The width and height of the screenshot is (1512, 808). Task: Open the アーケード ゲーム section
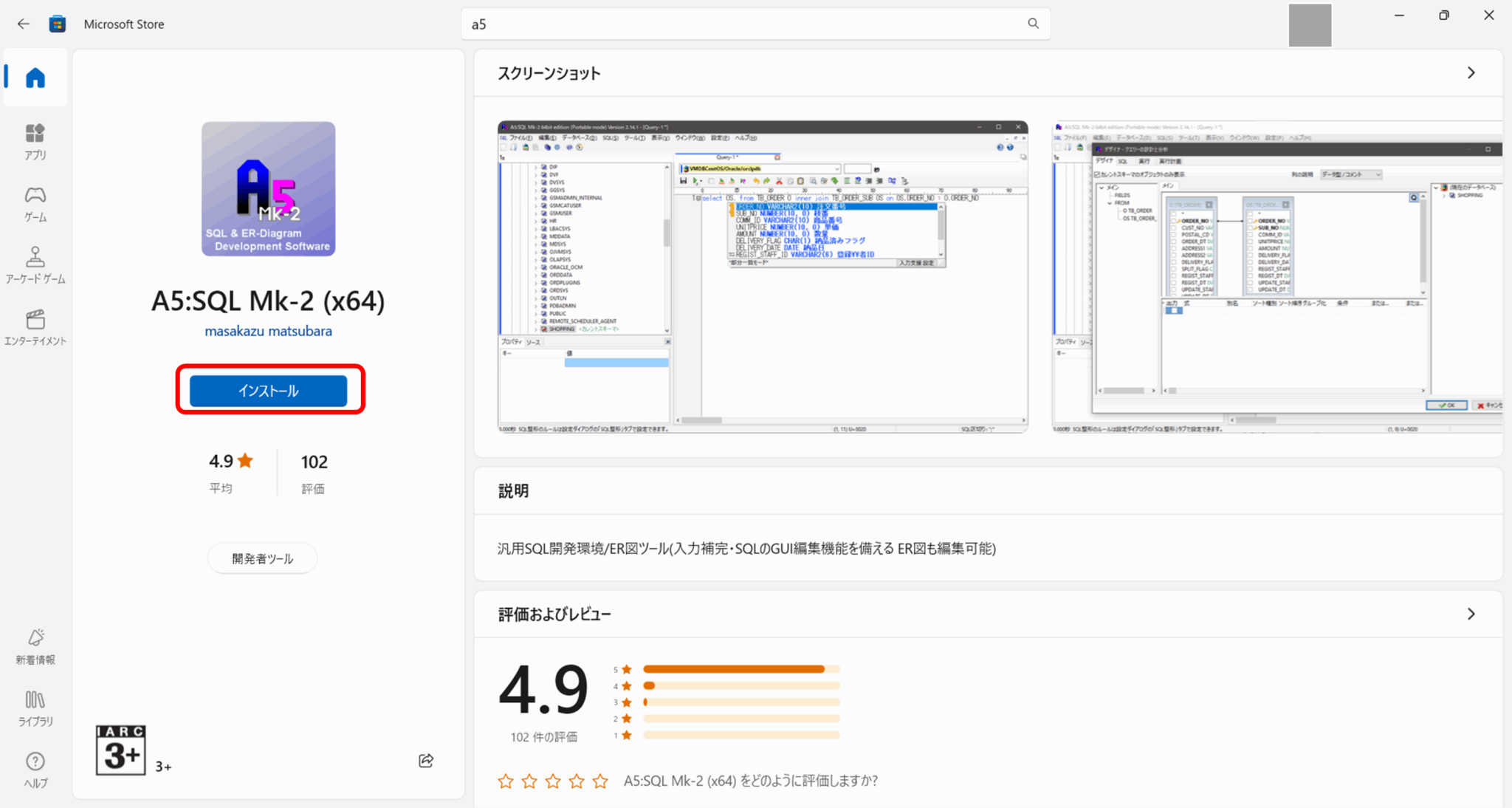pos(35,264)
